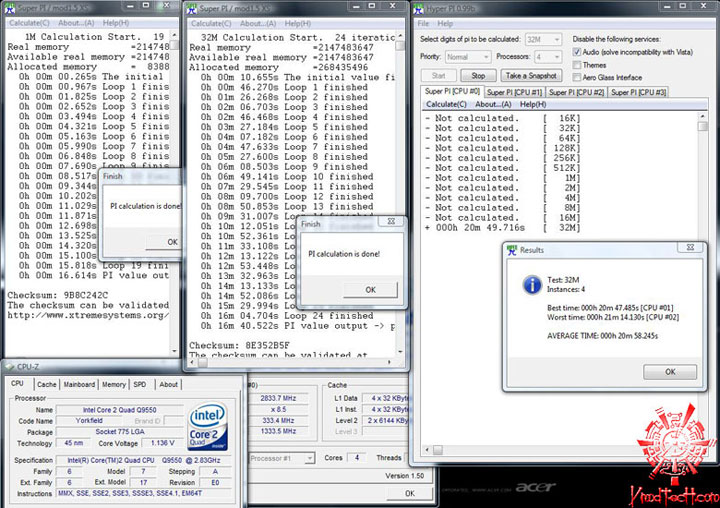
Task: Click OK in the 32M Finish dialog
Action: (x=370, y=290)
